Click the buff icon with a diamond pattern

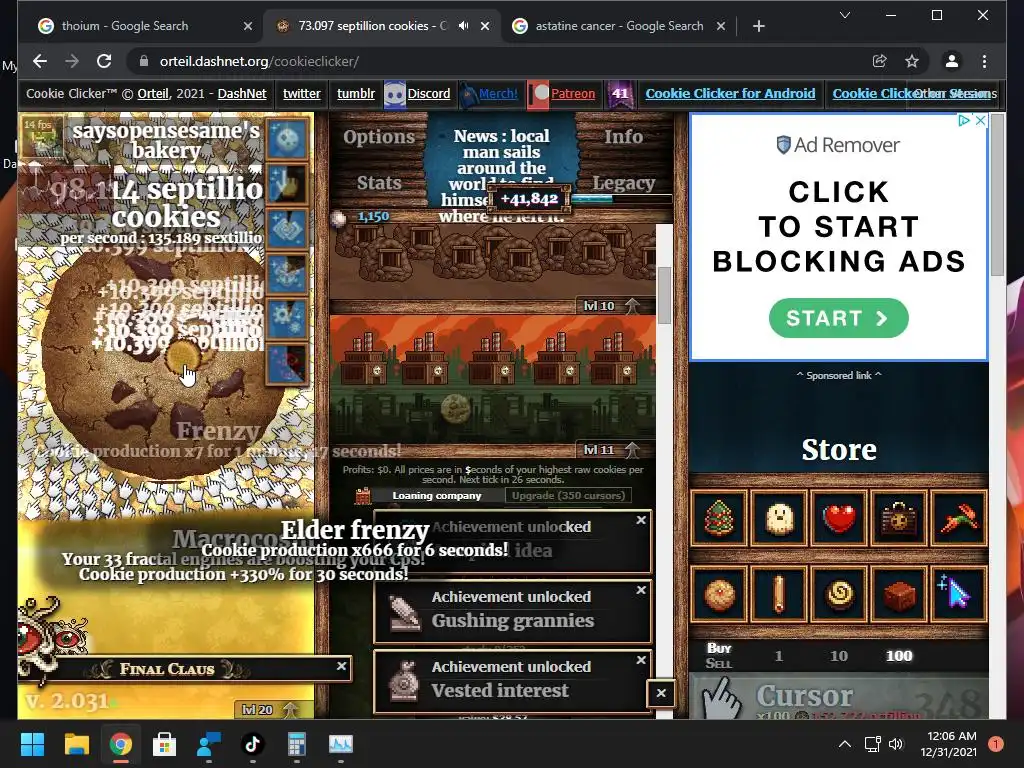tap(287, 229)
